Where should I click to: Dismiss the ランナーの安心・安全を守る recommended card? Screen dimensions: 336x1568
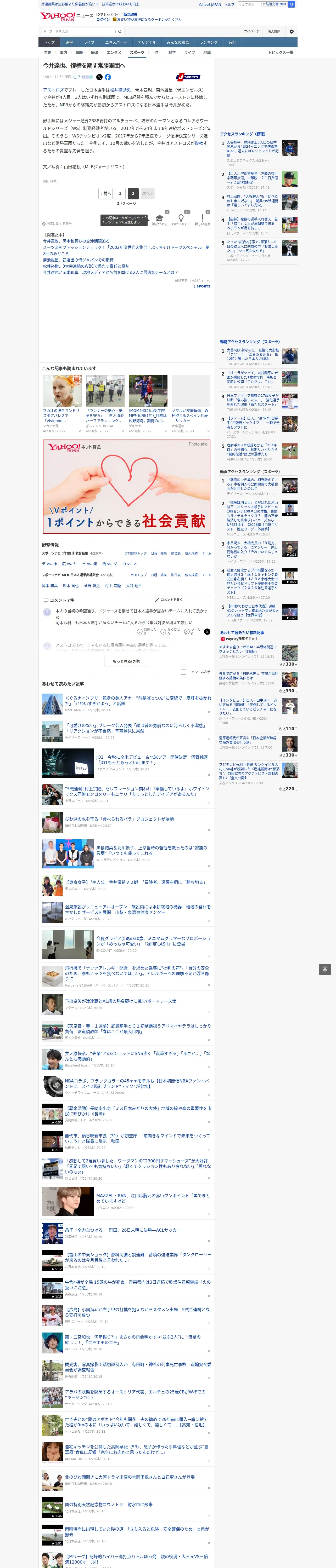click(122, 431)
